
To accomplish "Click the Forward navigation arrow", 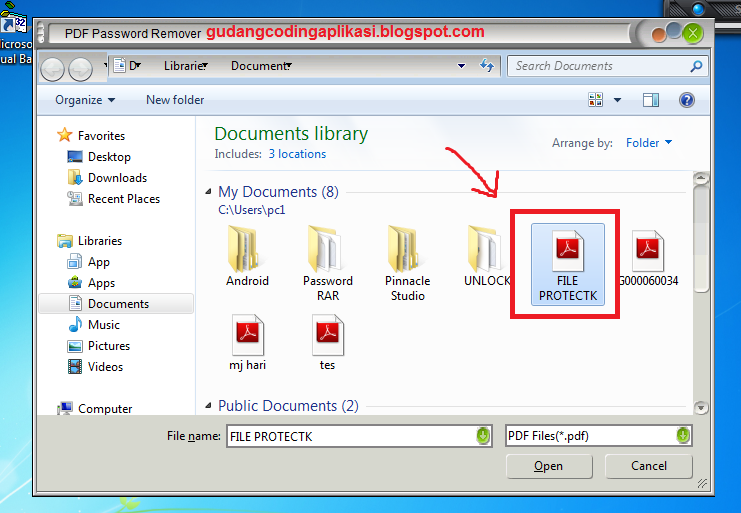I will (80, 69).
